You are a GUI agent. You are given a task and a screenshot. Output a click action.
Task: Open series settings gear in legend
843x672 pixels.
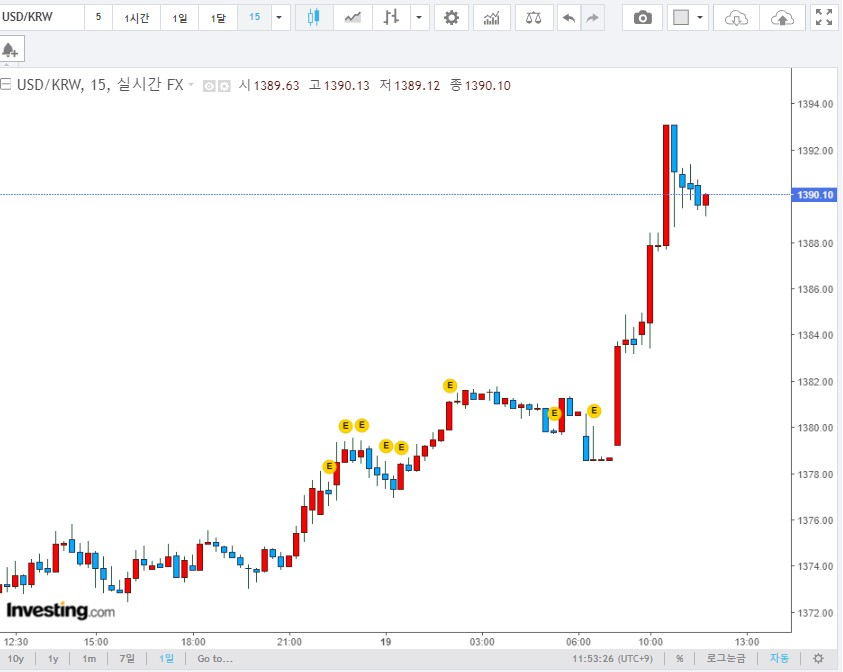(x=224, y=86)
